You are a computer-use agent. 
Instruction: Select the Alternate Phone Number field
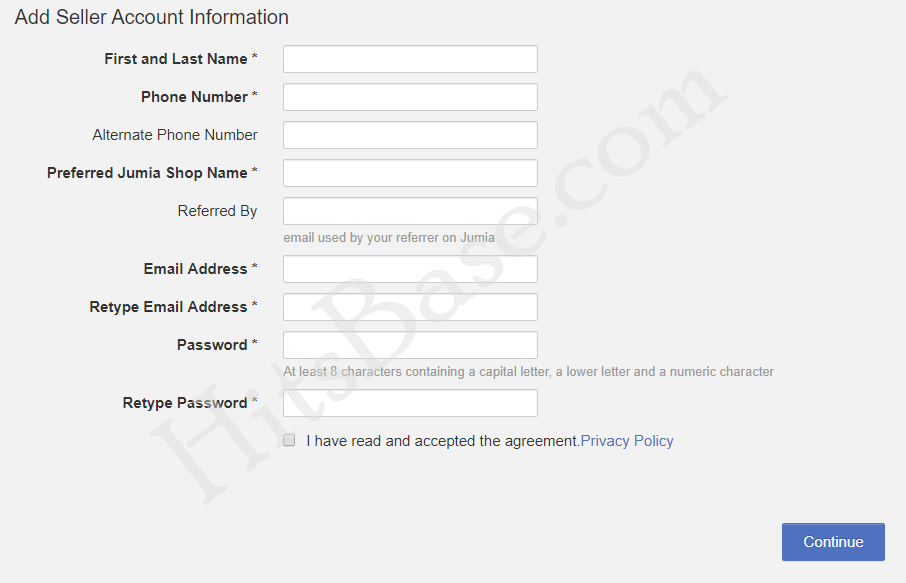[409, 134]
